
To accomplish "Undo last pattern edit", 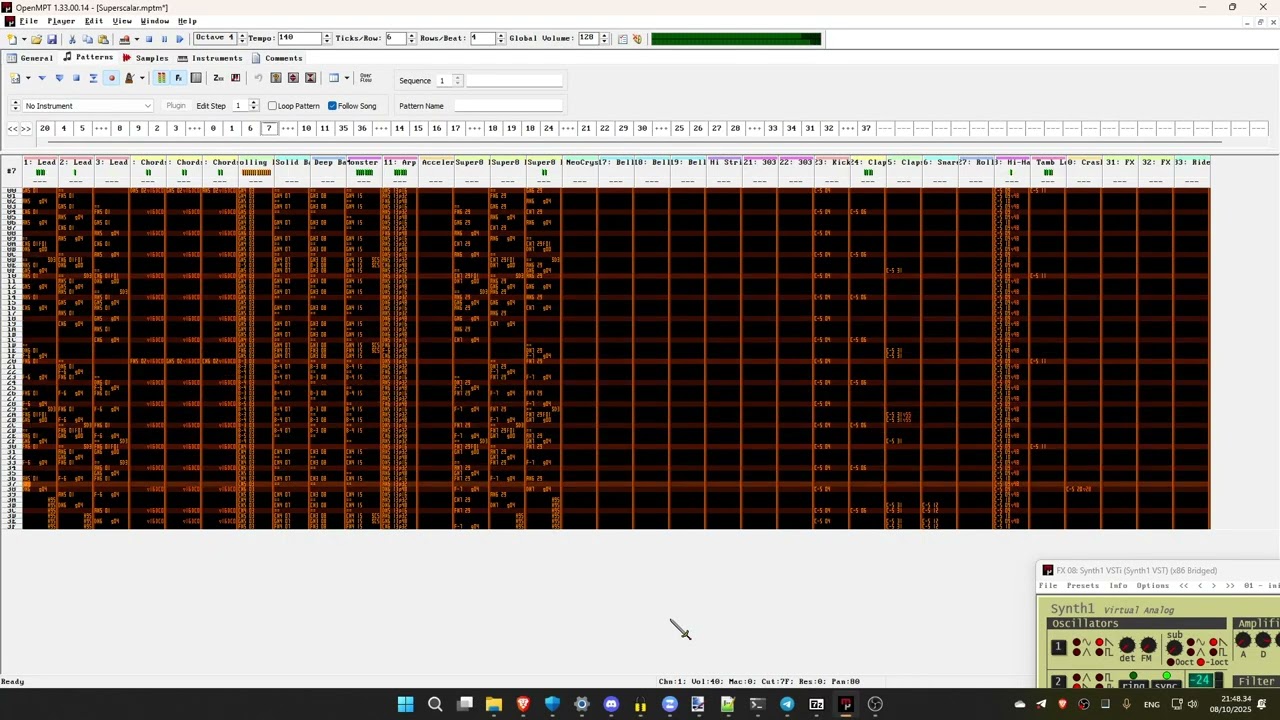I will [x=258, y=78].
